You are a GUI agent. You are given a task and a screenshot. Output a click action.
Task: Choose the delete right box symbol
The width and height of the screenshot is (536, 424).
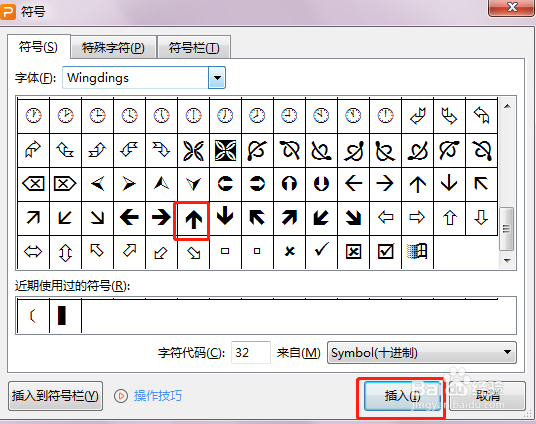(x=65, y=184)
